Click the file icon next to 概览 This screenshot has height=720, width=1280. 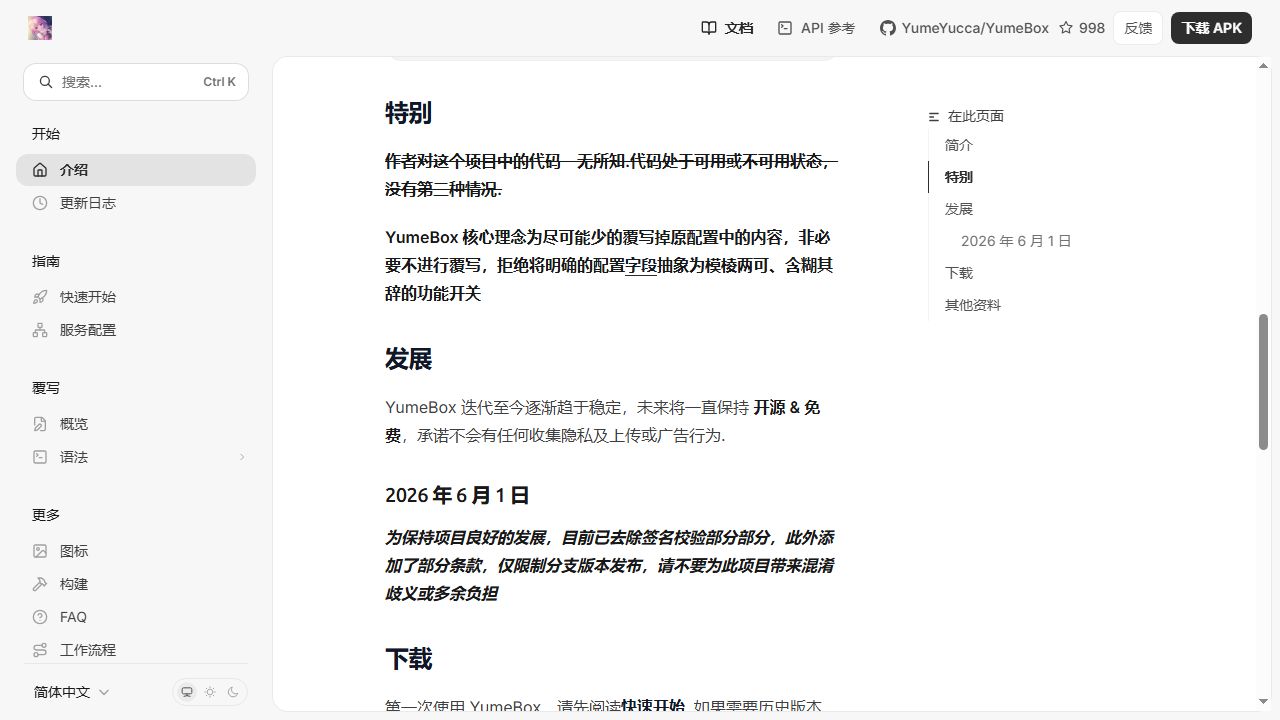point(40,424)
